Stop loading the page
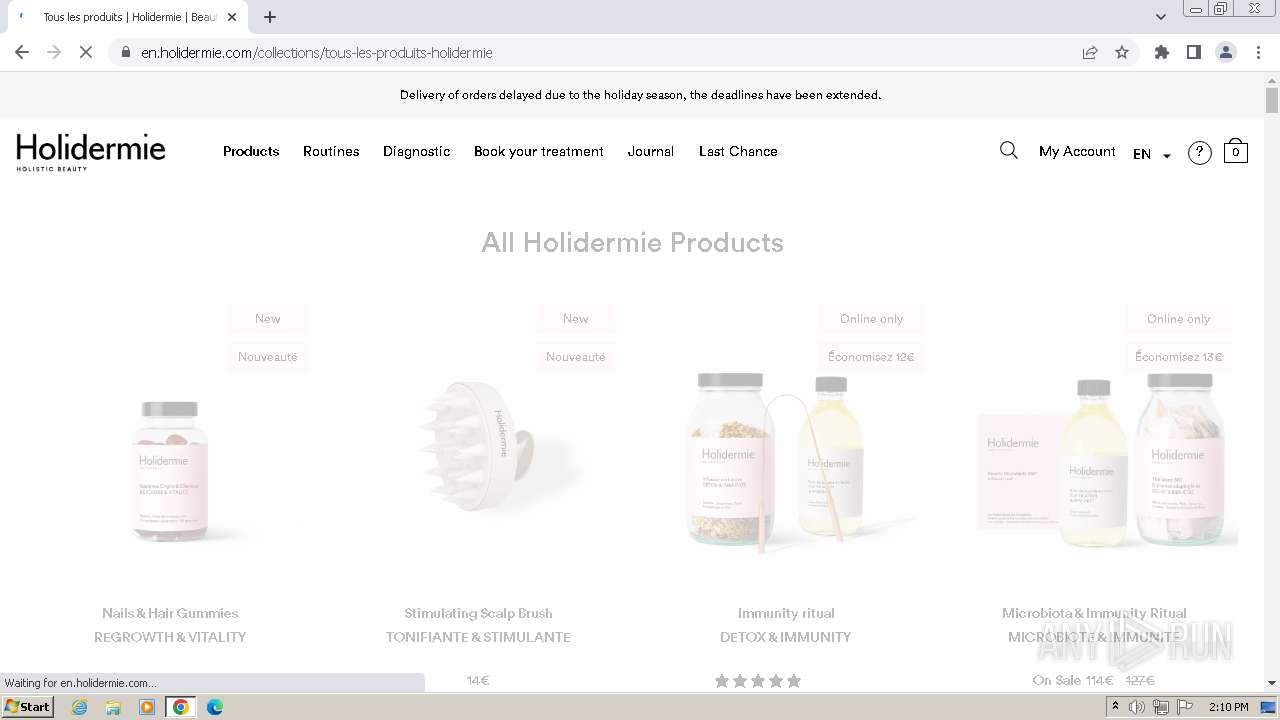1280x720 pixels. [86, 52]
